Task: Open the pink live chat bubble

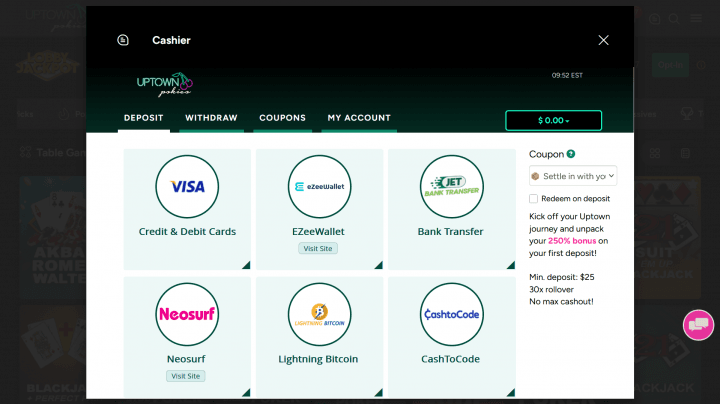Action: click(698, 325)
